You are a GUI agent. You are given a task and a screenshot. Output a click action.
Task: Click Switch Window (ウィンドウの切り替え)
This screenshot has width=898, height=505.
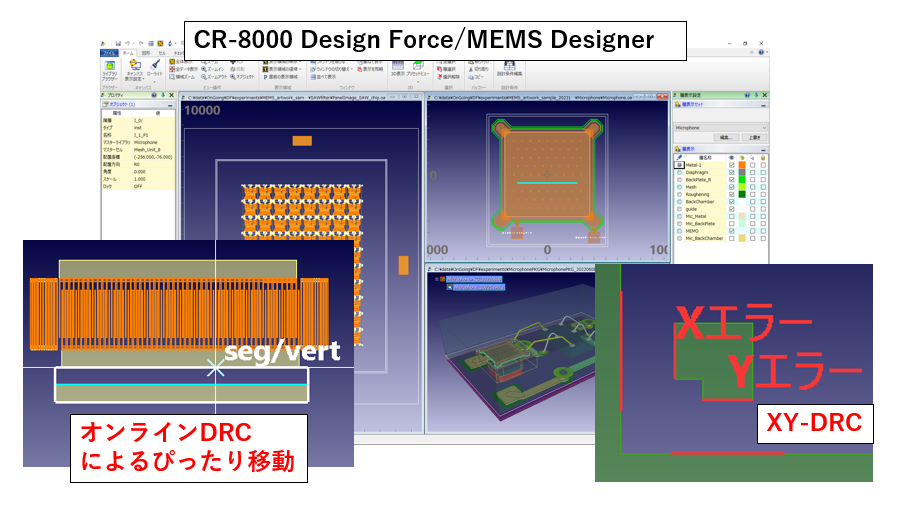[332, 69]
